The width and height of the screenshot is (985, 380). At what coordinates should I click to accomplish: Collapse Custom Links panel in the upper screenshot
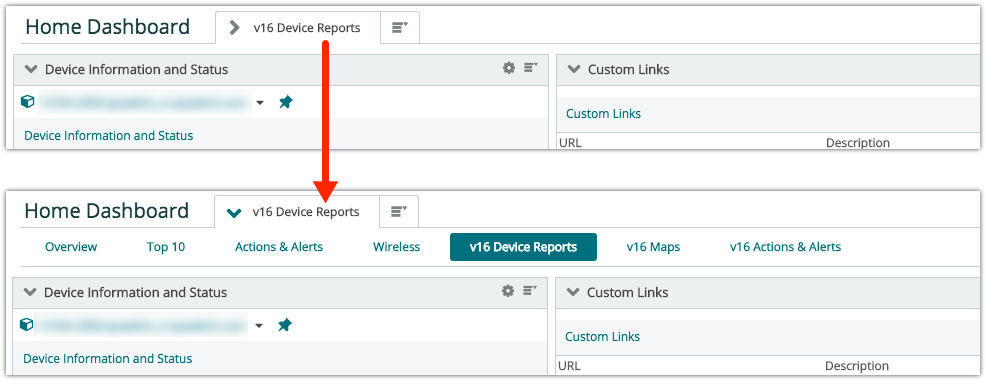[x=574, y=69]
